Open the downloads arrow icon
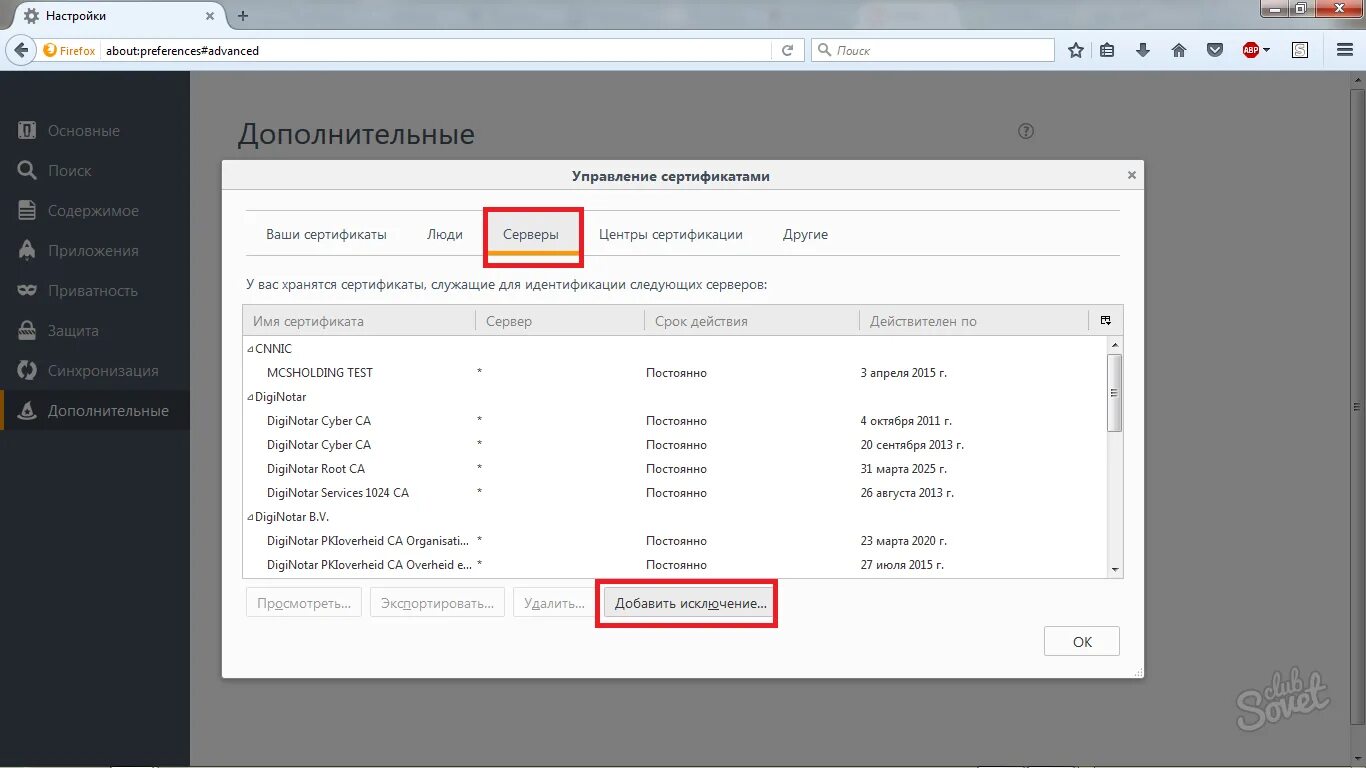The image size is (1366, 768). click(x=1143, y=50)
